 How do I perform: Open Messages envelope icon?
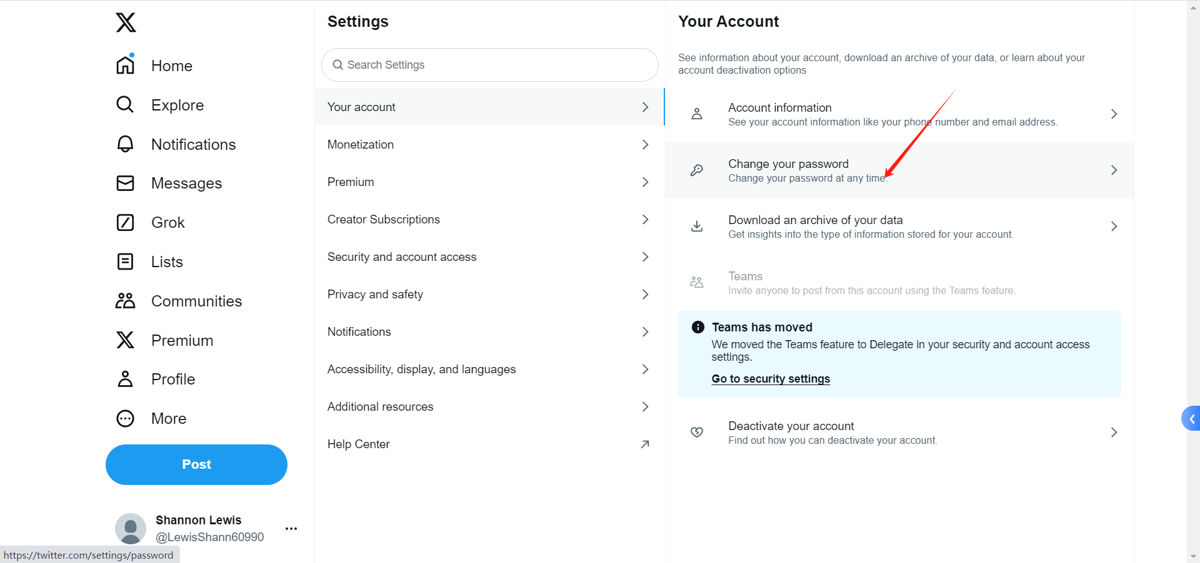coord(125,183)
